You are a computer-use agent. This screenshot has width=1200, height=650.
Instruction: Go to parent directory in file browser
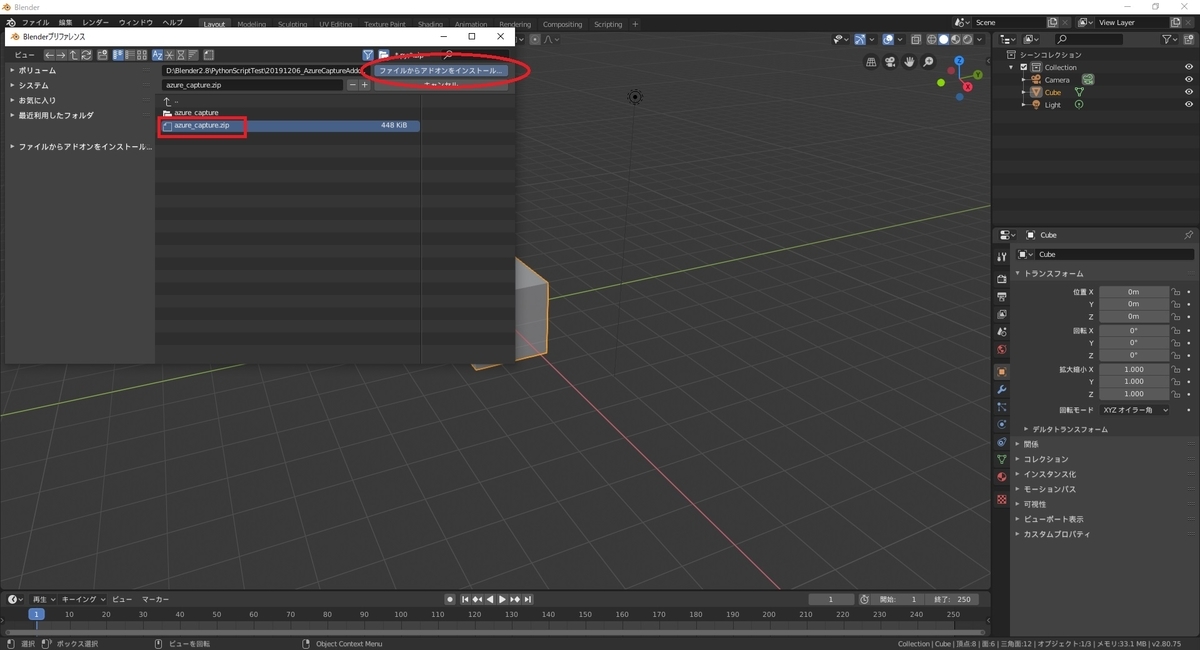point(74,55)
